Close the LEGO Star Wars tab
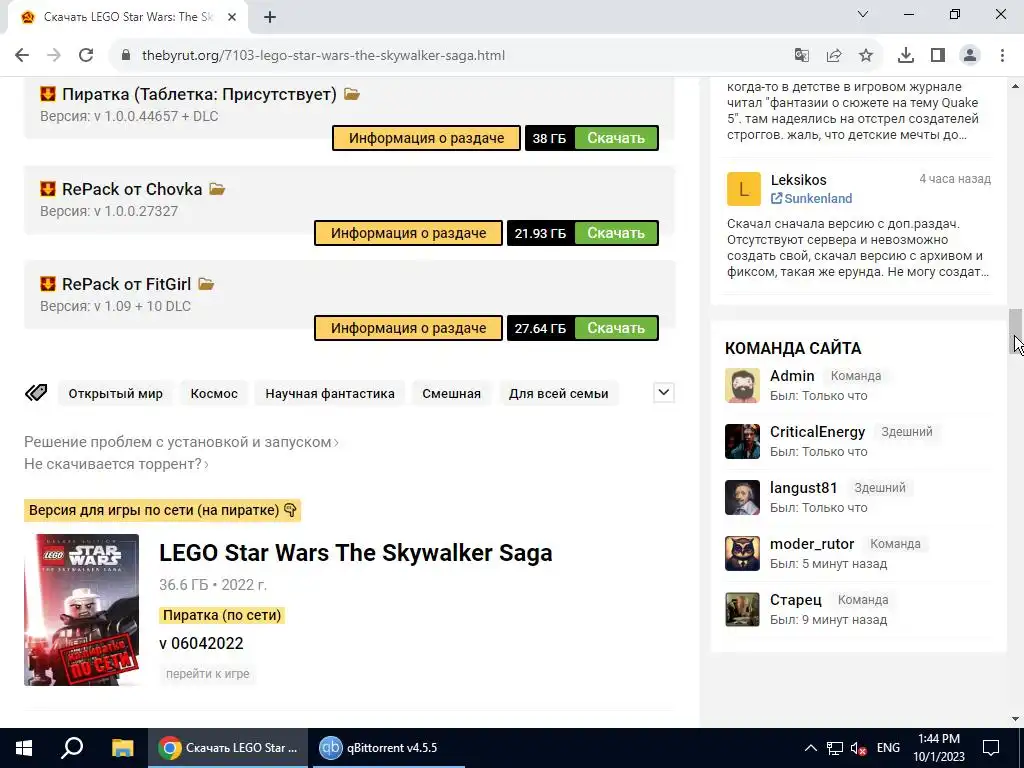This screenshot has width=1024, height=768. tap(232, 18)
